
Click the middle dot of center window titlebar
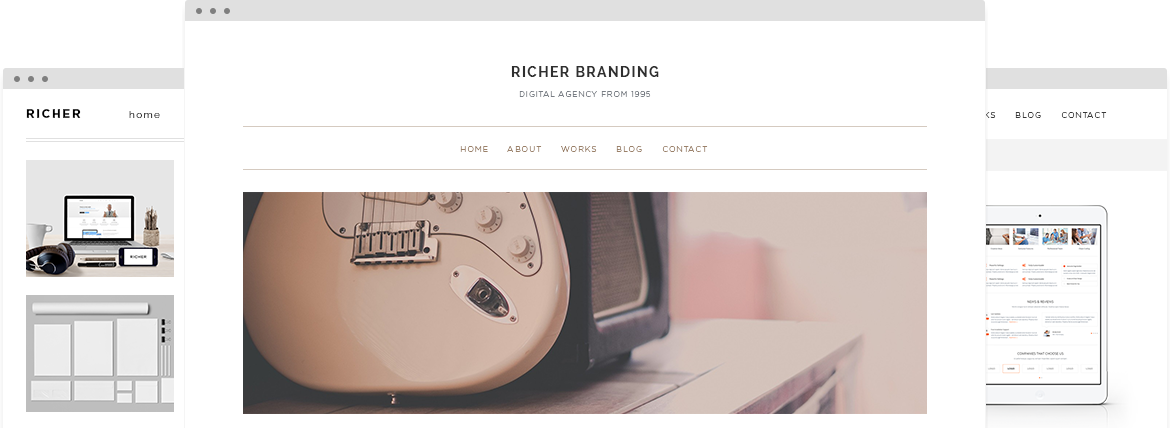[x=213, y=11]
